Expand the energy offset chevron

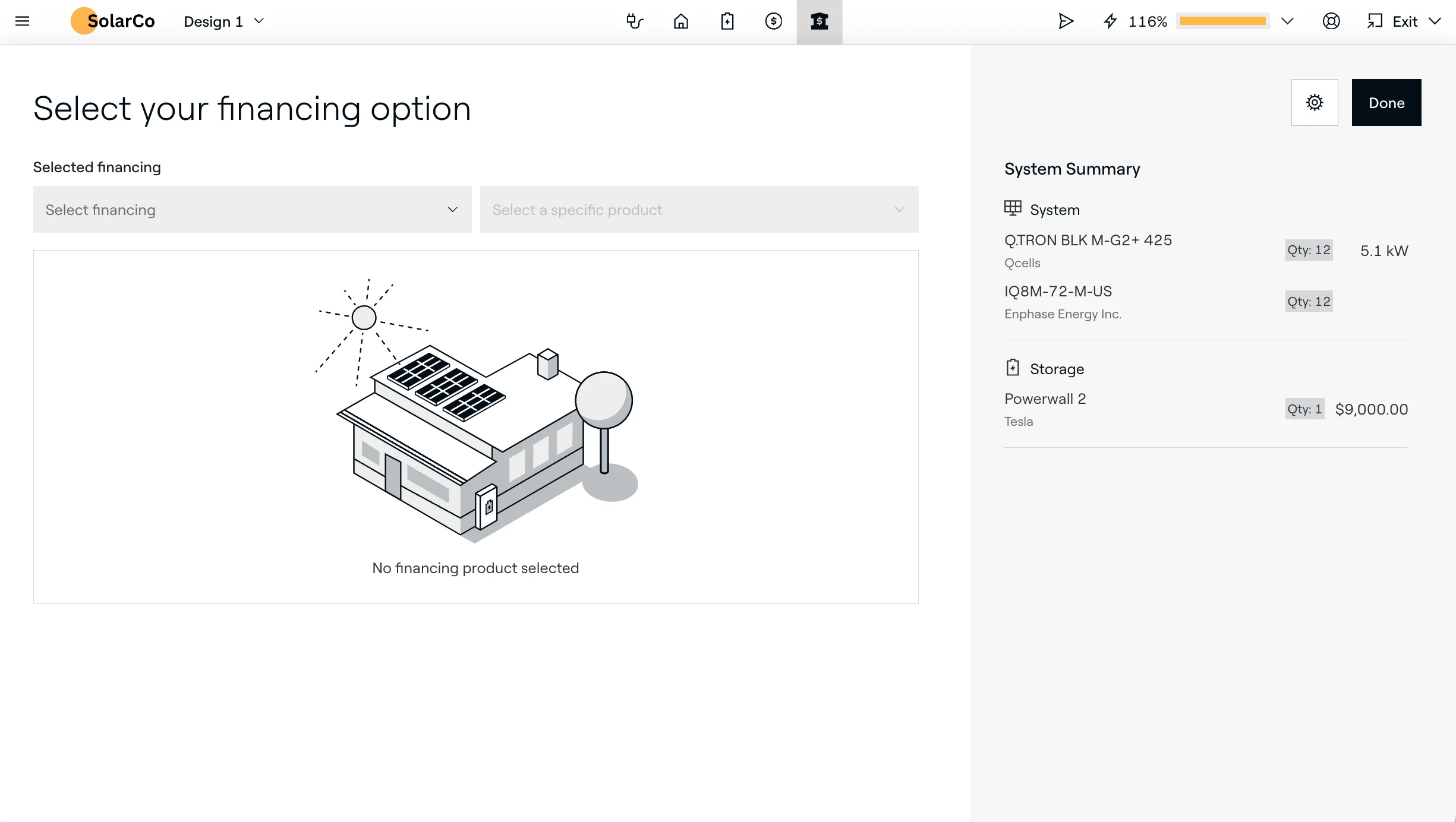(x=1287, y=21)
